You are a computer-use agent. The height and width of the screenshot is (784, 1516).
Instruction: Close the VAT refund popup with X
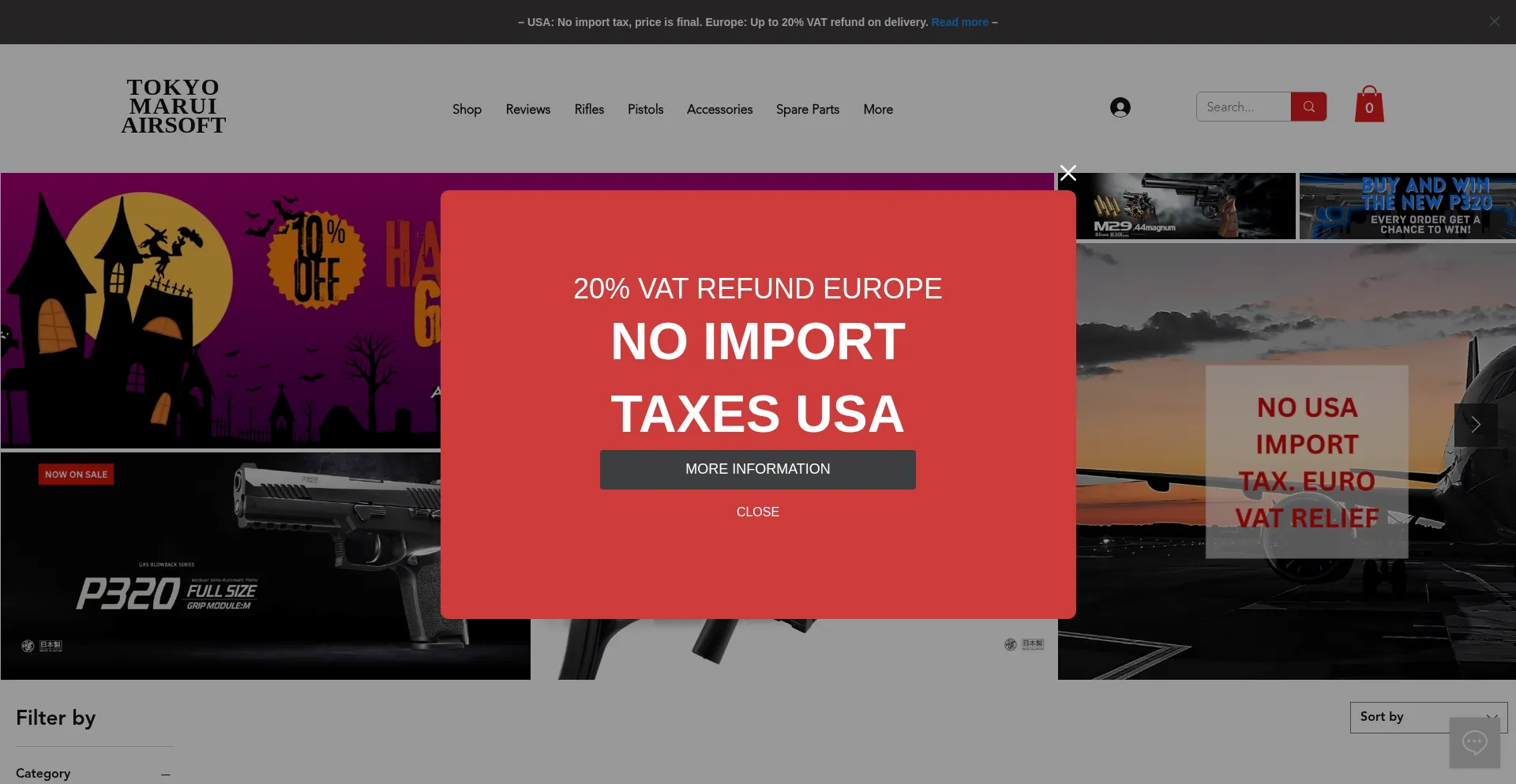tap(1068, 173)
